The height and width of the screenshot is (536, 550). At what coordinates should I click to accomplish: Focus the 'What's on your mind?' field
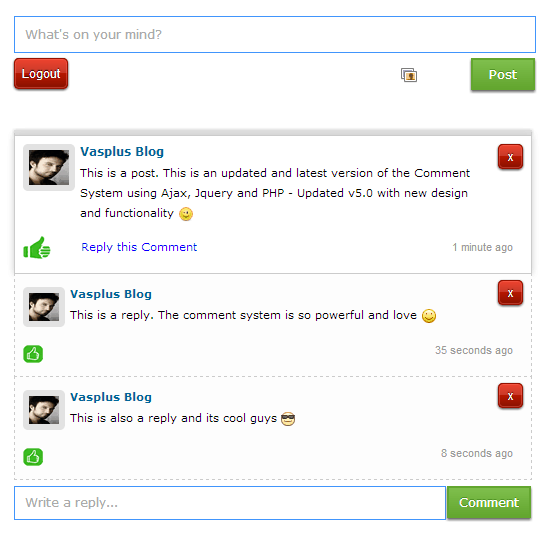click(275, 34)
